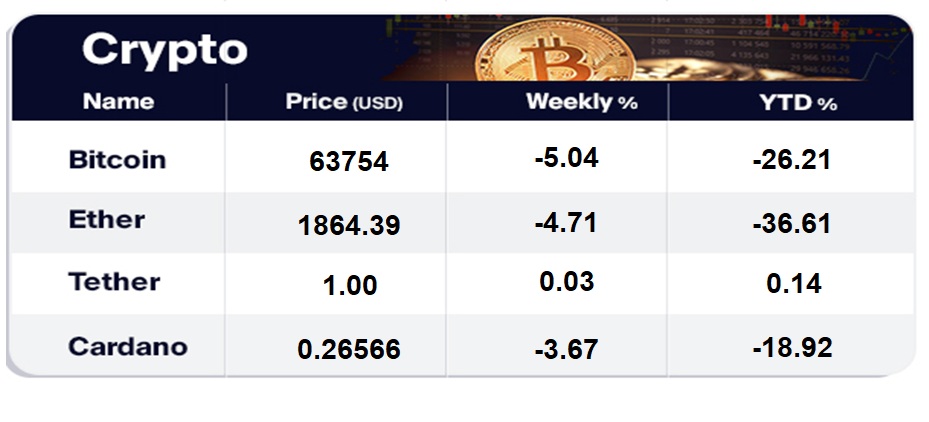Click the YTD % column header
Screen dimensions: 929x422
point(797,102)
